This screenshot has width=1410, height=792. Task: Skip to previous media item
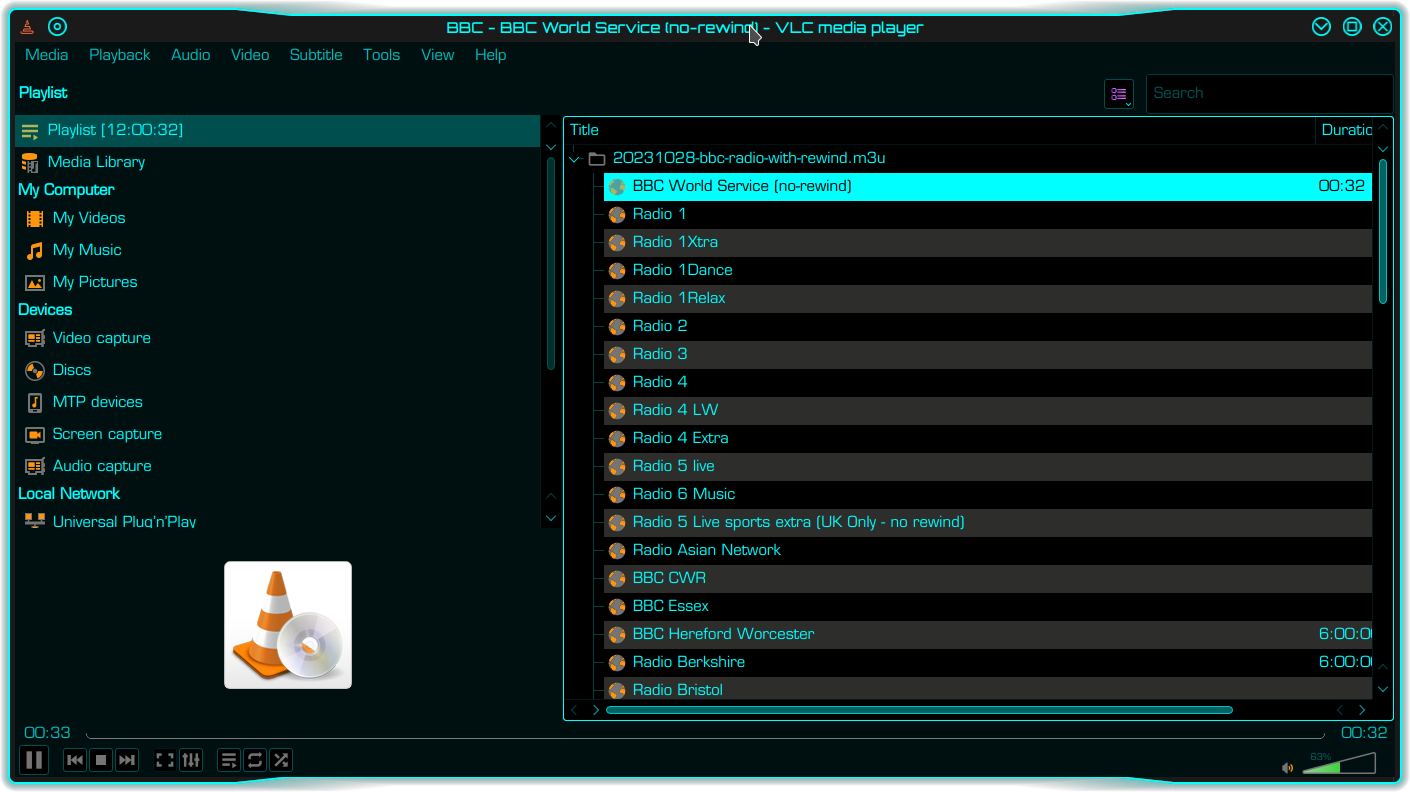click(75, 761)
